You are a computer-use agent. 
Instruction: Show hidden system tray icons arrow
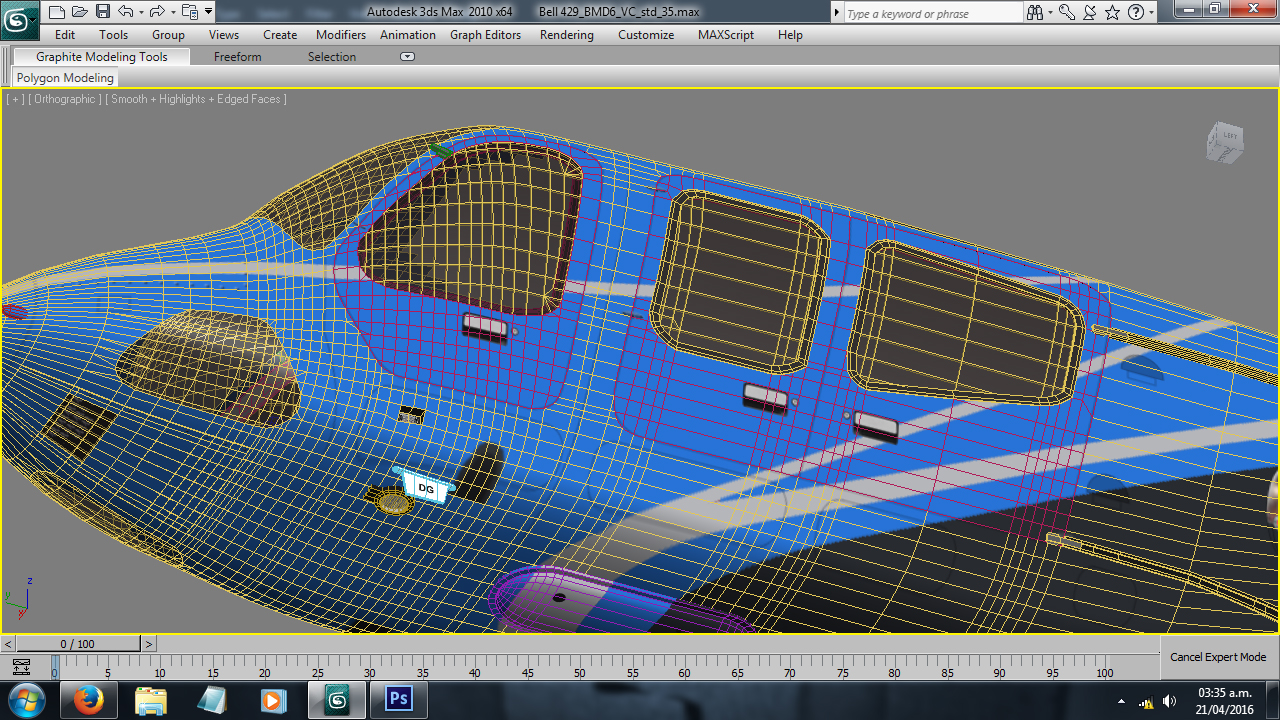(x=1121, y=702)
